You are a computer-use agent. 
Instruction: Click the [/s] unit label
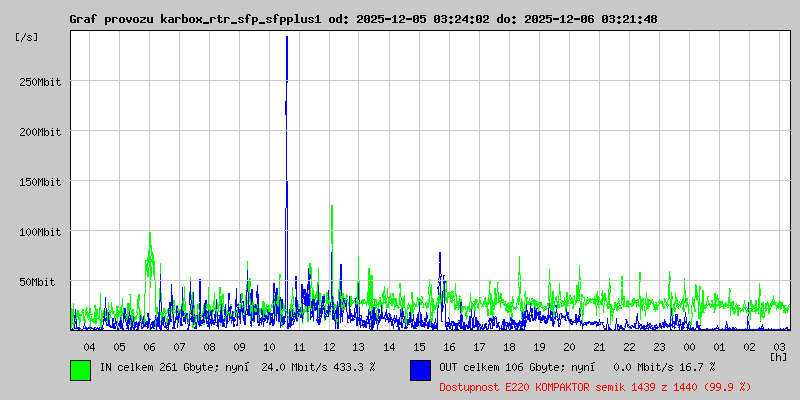point(26,36)
